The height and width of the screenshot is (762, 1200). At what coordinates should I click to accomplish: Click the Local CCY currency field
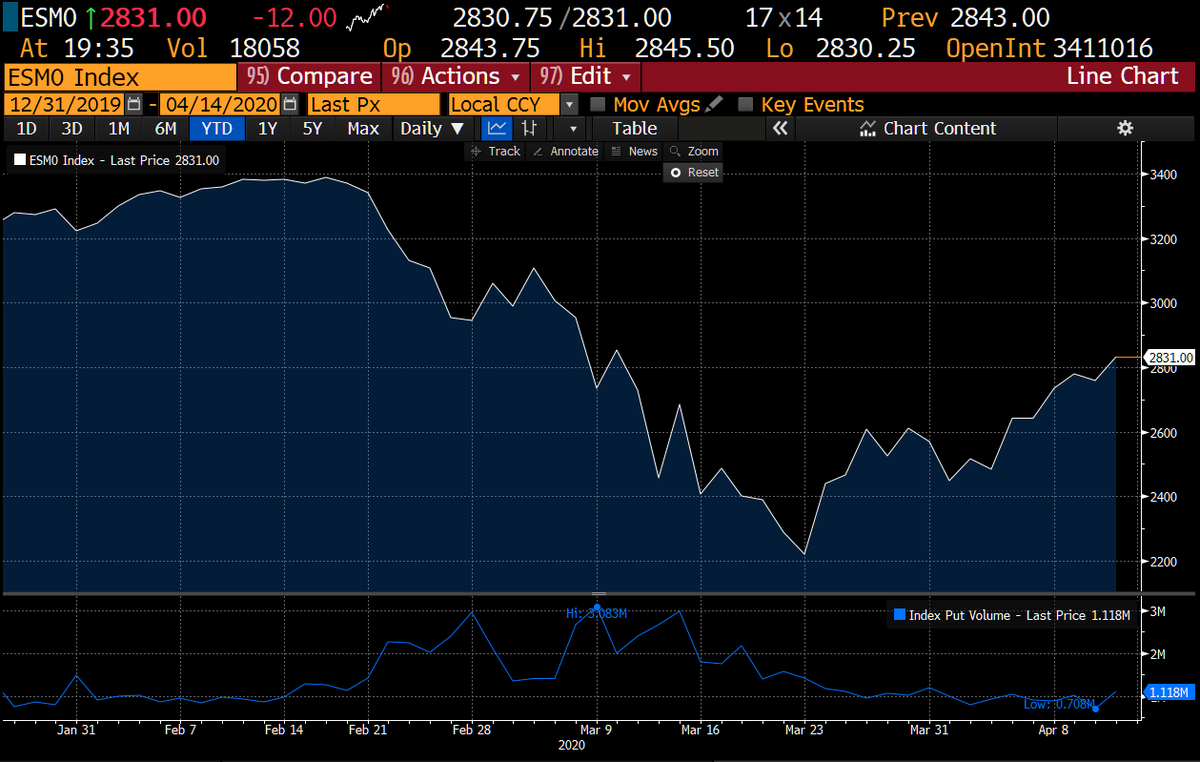point(503,104)
